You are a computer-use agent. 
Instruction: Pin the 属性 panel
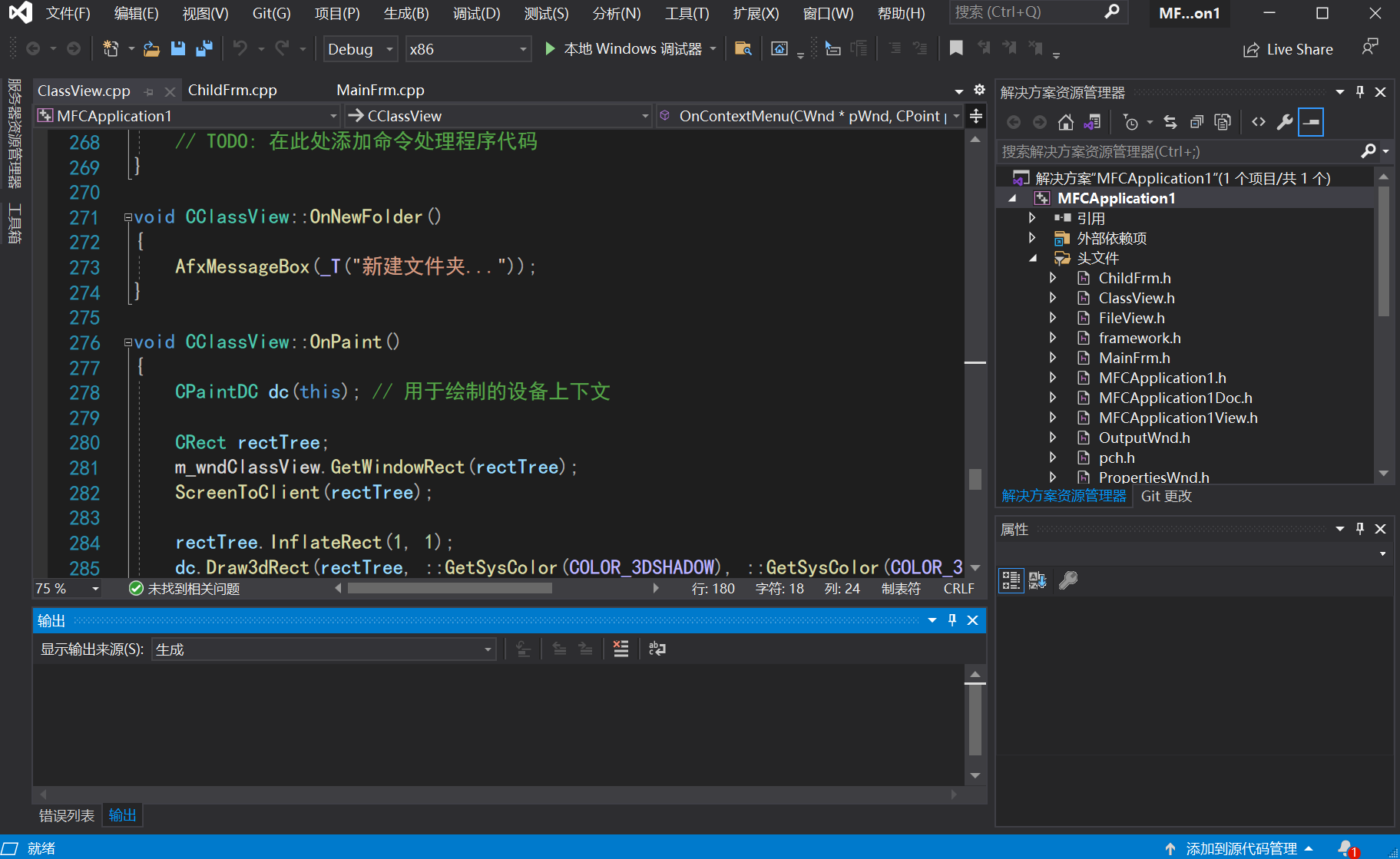pos(1360,529)
